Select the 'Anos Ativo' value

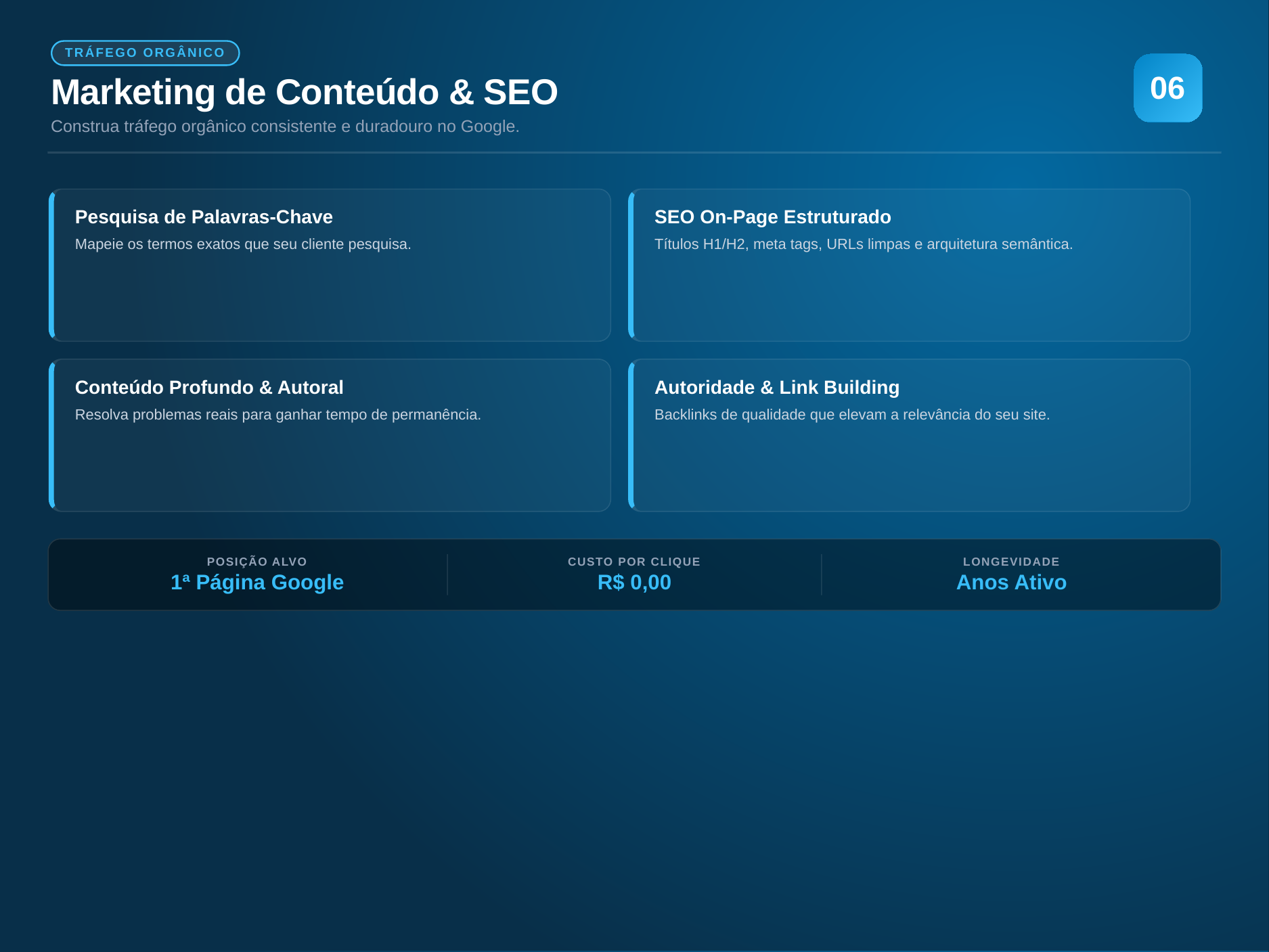(x=1011, y=583)
